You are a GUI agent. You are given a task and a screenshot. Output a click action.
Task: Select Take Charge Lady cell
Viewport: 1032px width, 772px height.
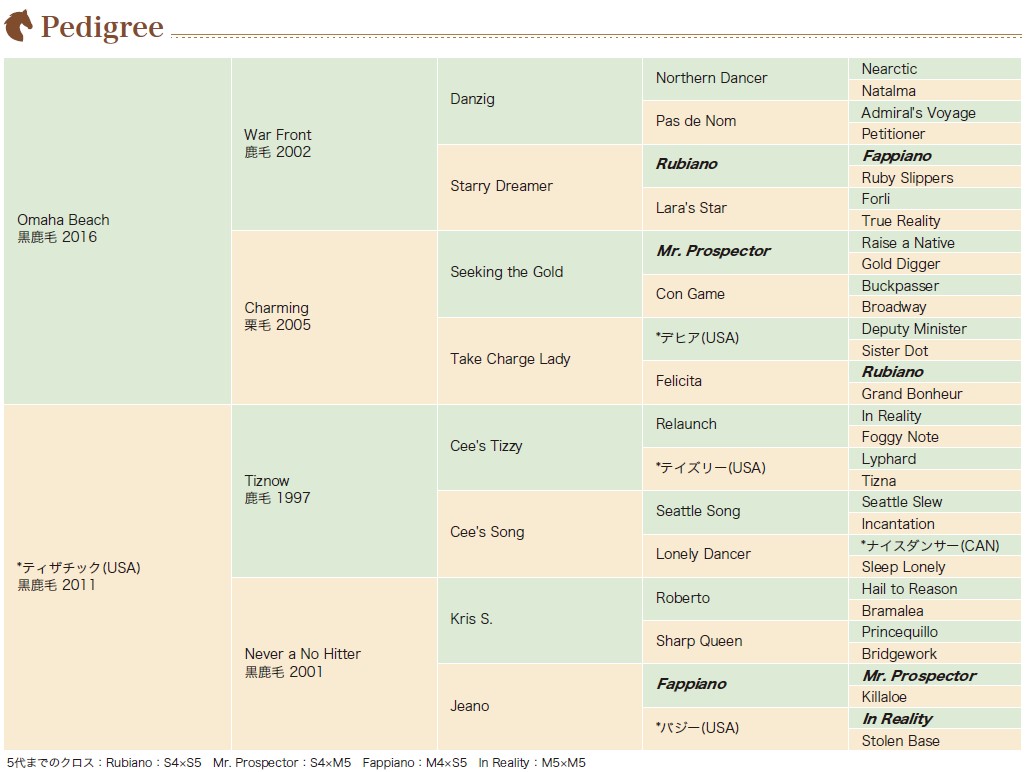(x=540, y=361)
